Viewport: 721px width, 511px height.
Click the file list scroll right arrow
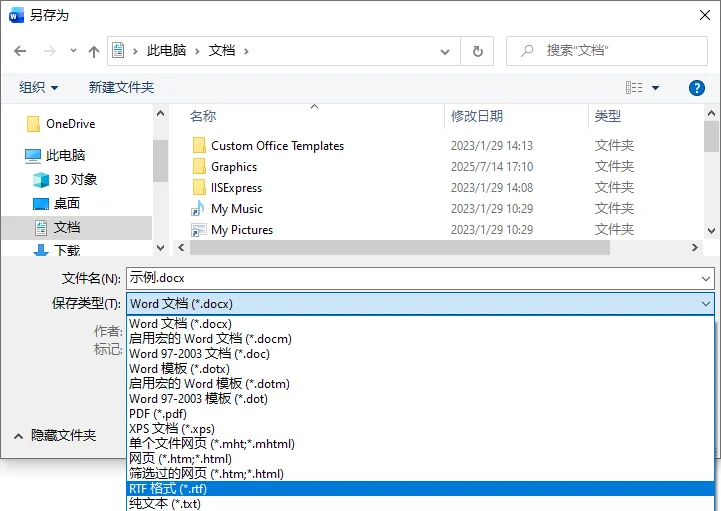click(x=694, y=247)
